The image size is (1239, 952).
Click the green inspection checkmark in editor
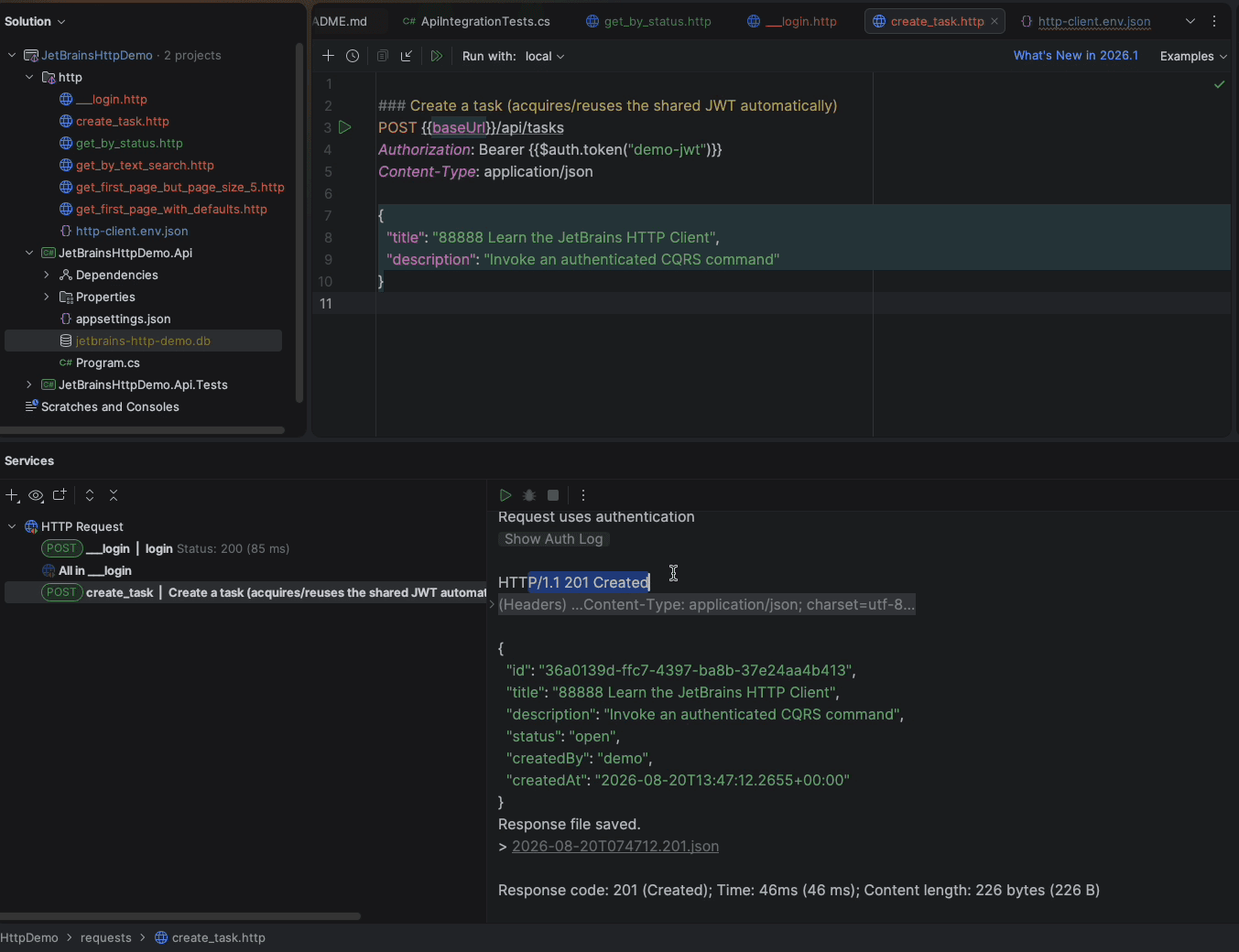[1219, 84]
